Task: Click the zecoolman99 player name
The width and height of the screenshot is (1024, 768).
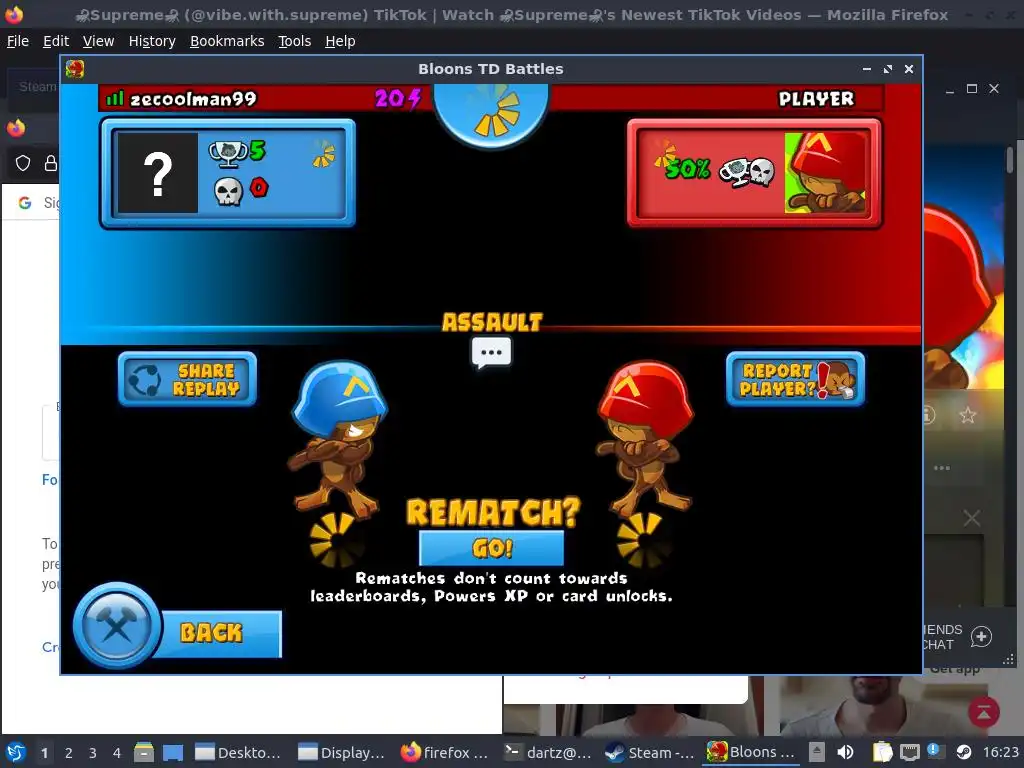Action: (193, 99)
